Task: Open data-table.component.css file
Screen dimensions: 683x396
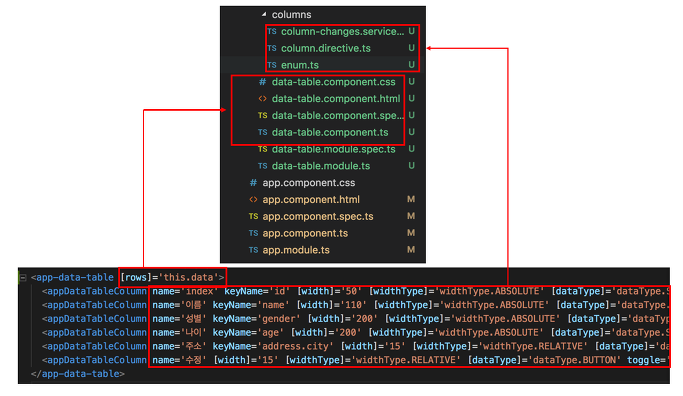Action: [x=334, y=82]
